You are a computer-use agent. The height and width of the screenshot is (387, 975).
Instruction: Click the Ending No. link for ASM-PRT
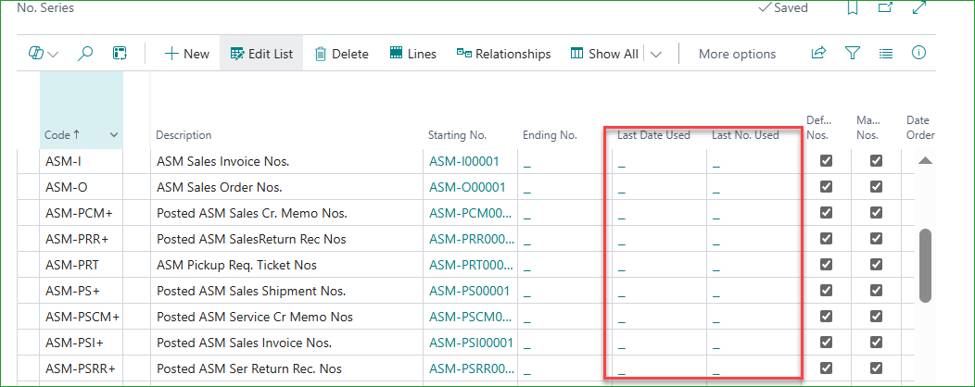[527, 269]
